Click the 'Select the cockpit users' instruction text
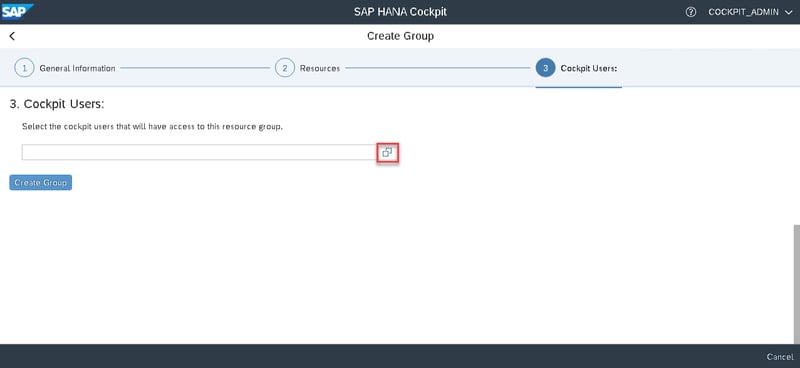The width and height of the screenshot is (800, 368). (152, 127)
